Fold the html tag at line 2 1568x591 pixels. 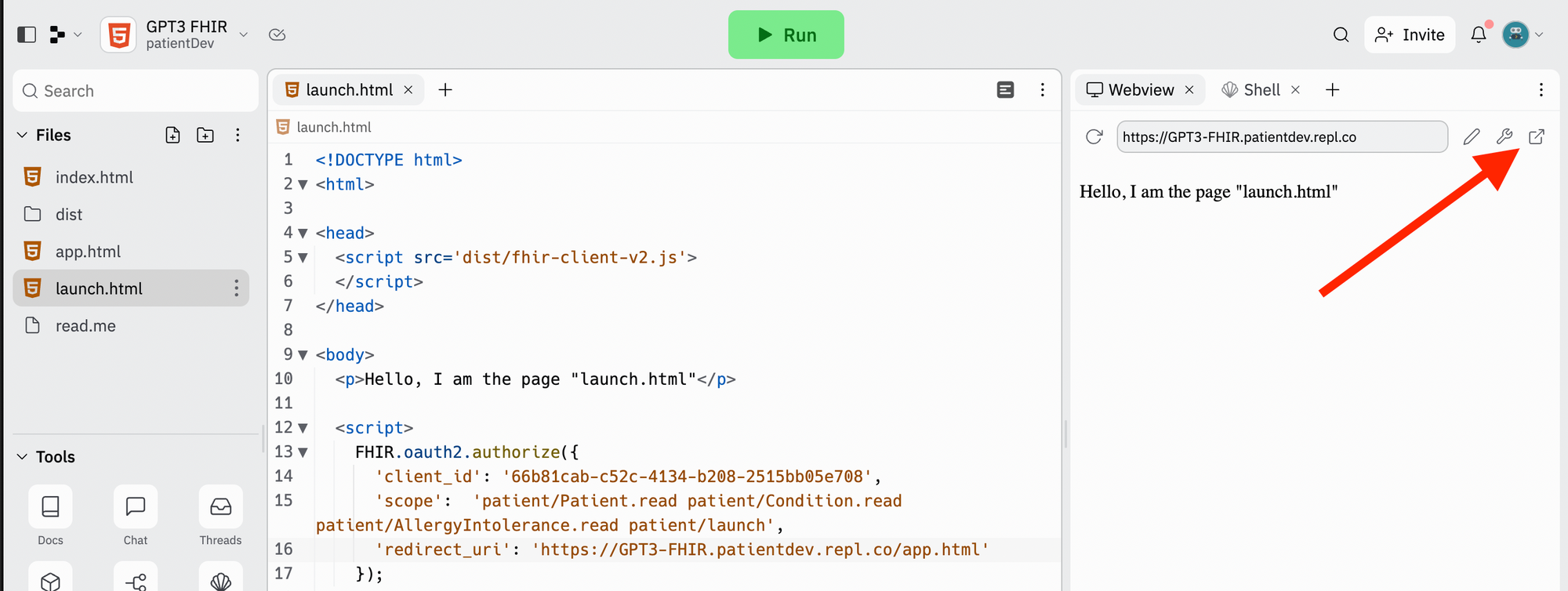click(x=303, y=185)
